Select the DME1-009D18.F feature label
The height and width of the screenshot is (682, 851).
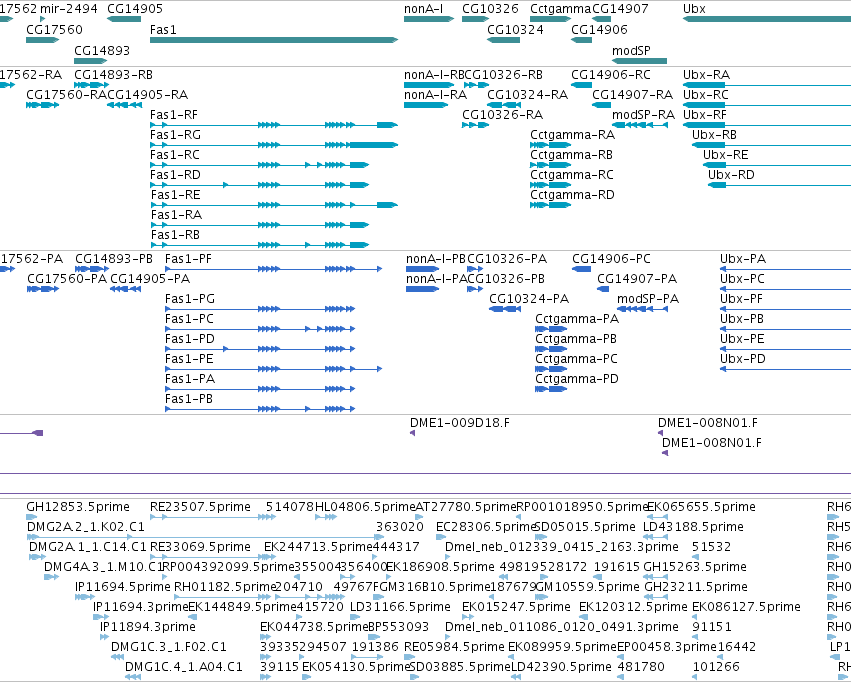point(460,423)
